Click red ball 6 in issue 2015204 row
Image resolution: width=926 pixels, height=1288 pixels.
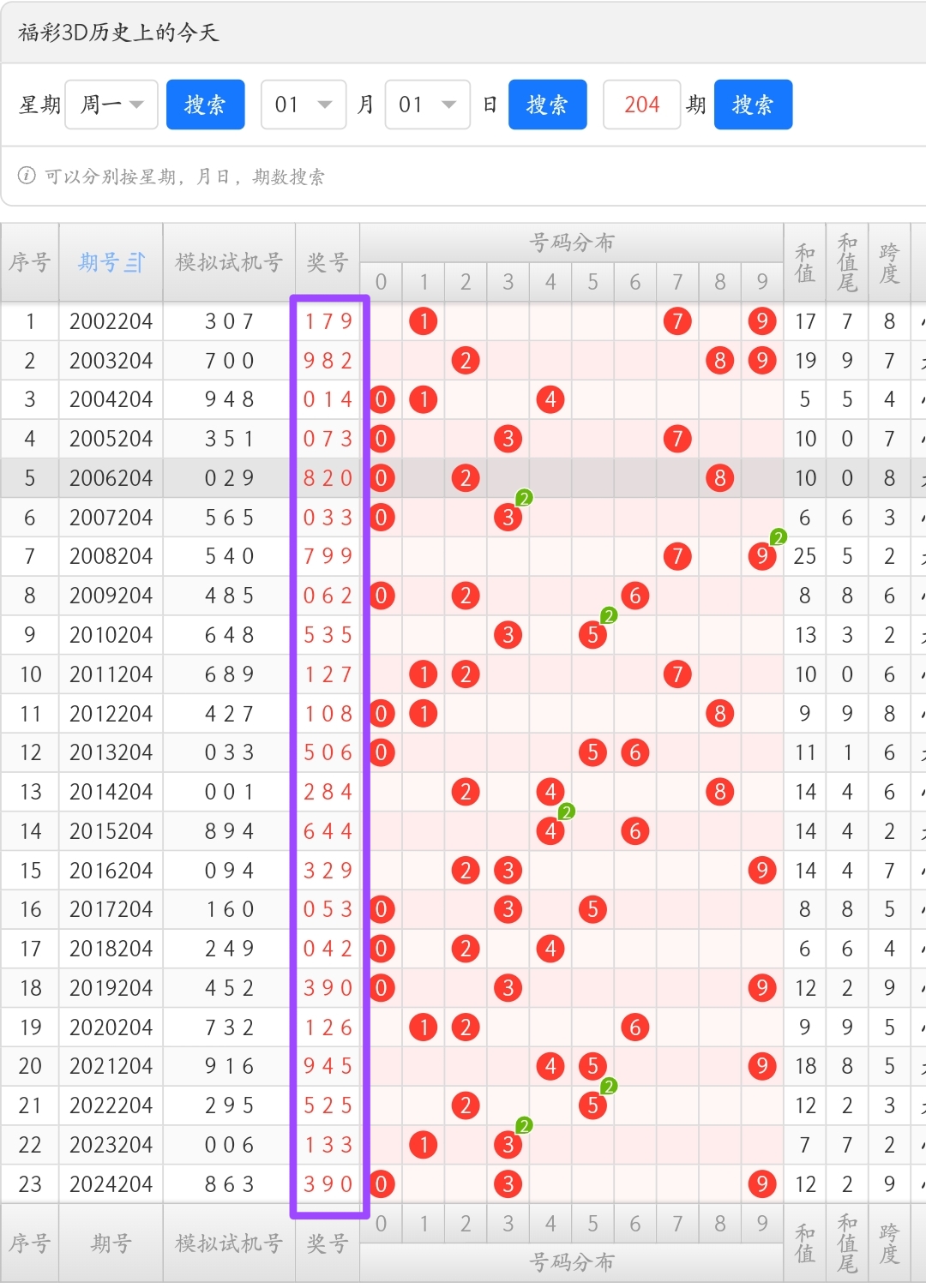point(635,831)
